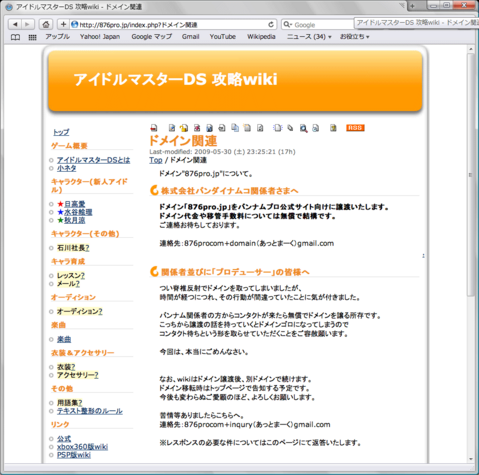Screen dimensions: 479x475
Task: Open the Gmail bookmark
Action: (191, 37)
